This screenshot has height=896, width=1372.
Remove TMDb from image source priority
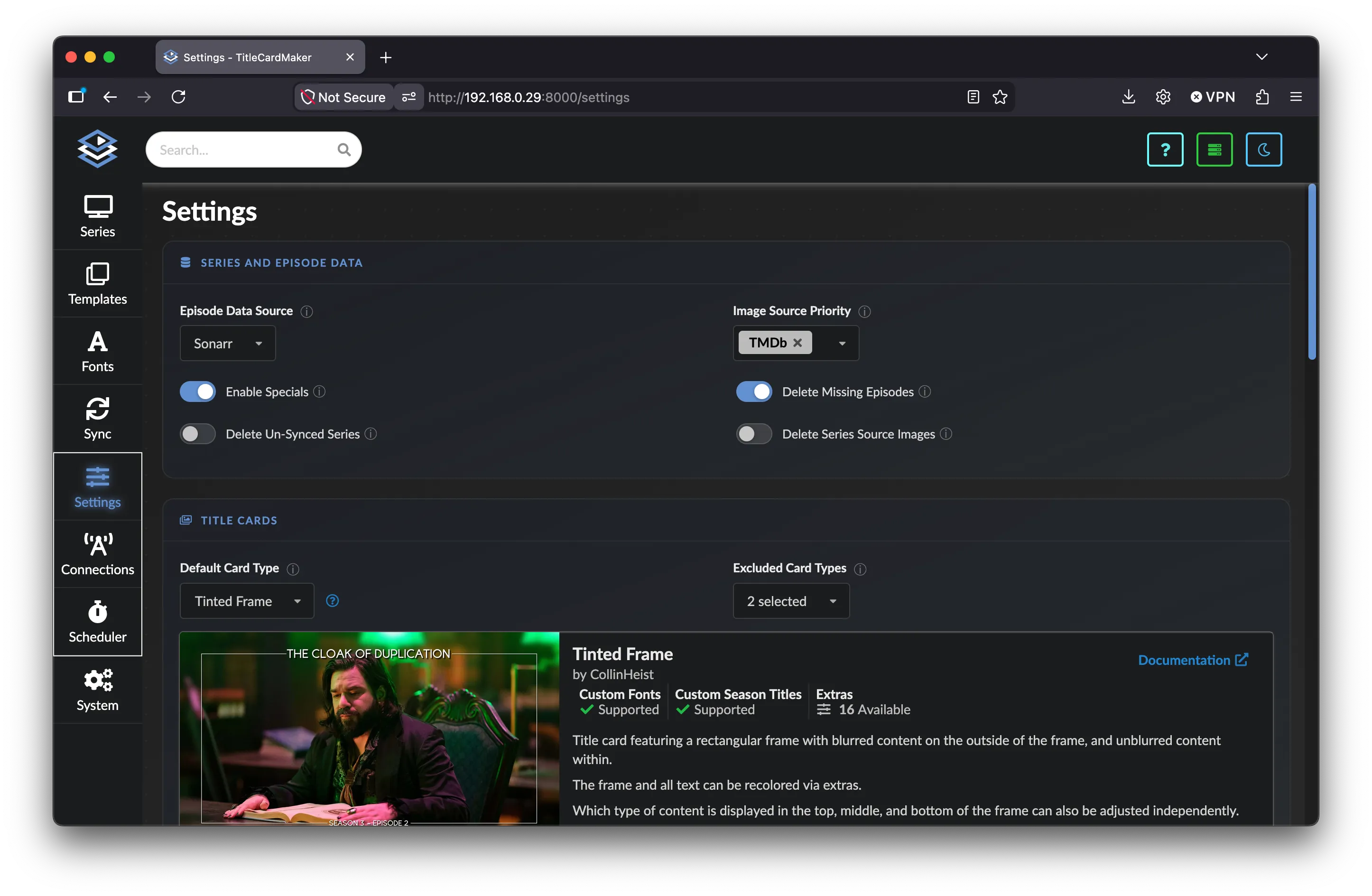coord(797,343)
